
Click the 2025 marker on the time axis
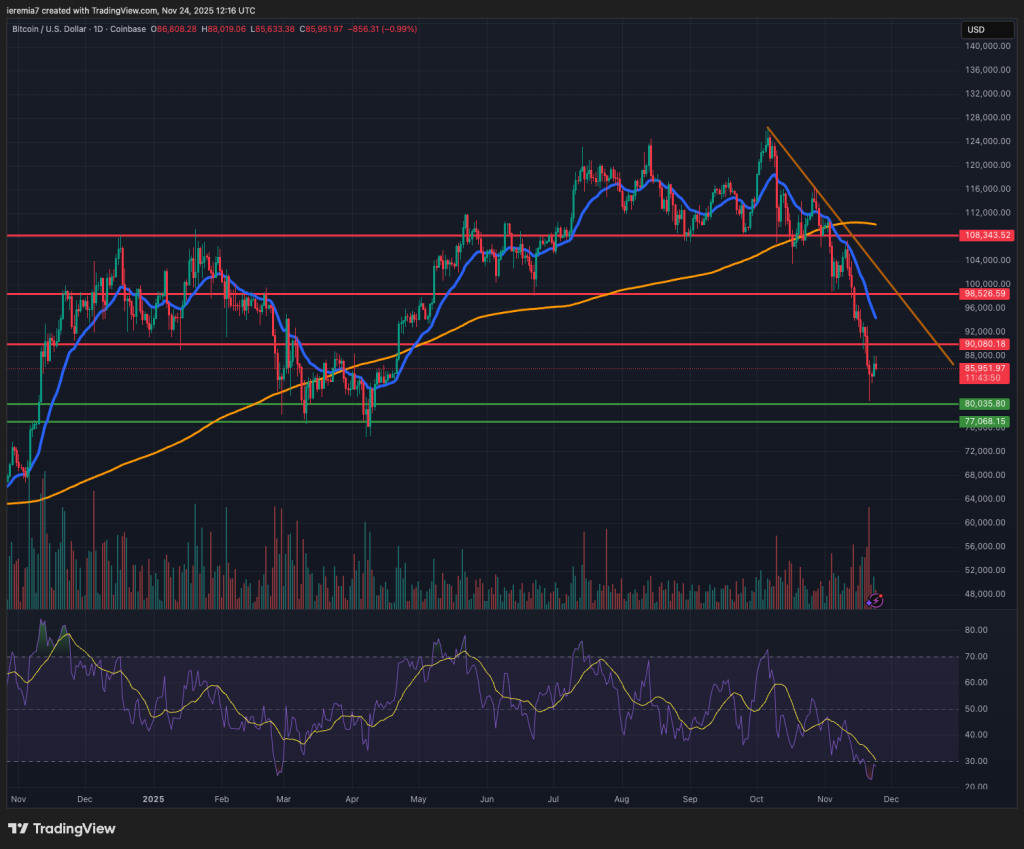[152, 799]
